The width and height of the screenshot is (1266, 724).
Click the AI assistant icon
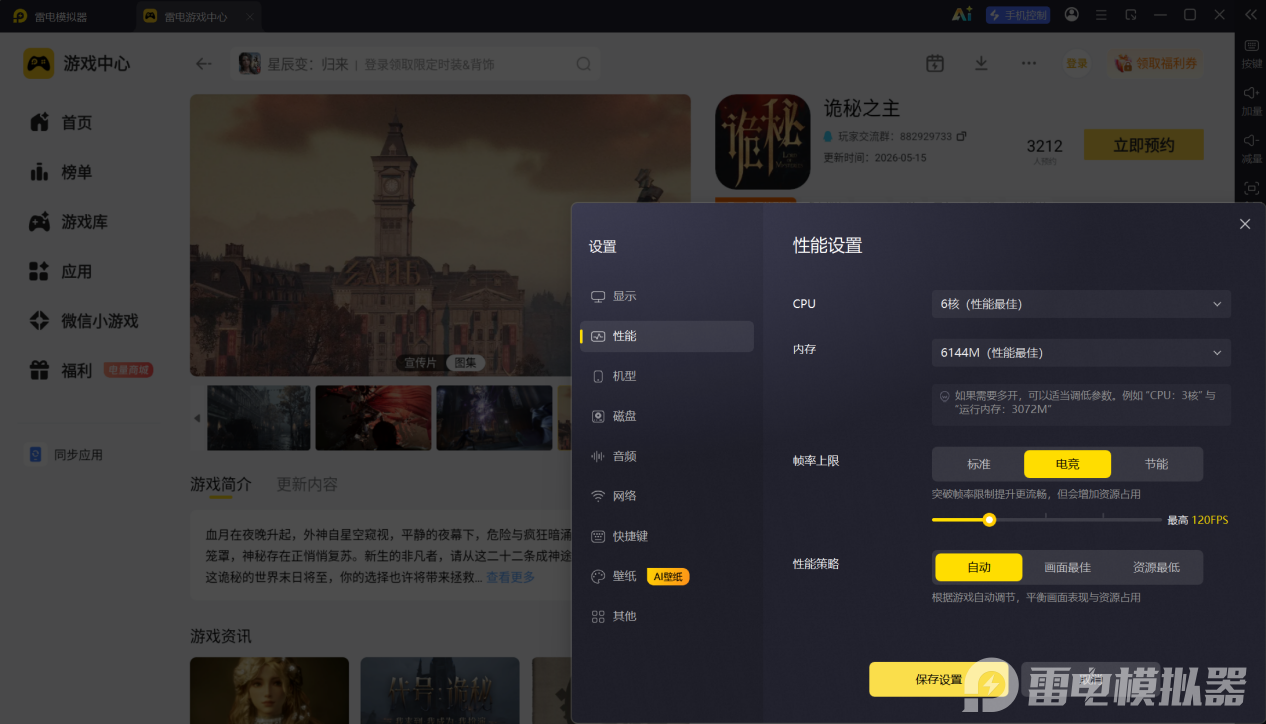pyautogui.click(x=962, y=15)
